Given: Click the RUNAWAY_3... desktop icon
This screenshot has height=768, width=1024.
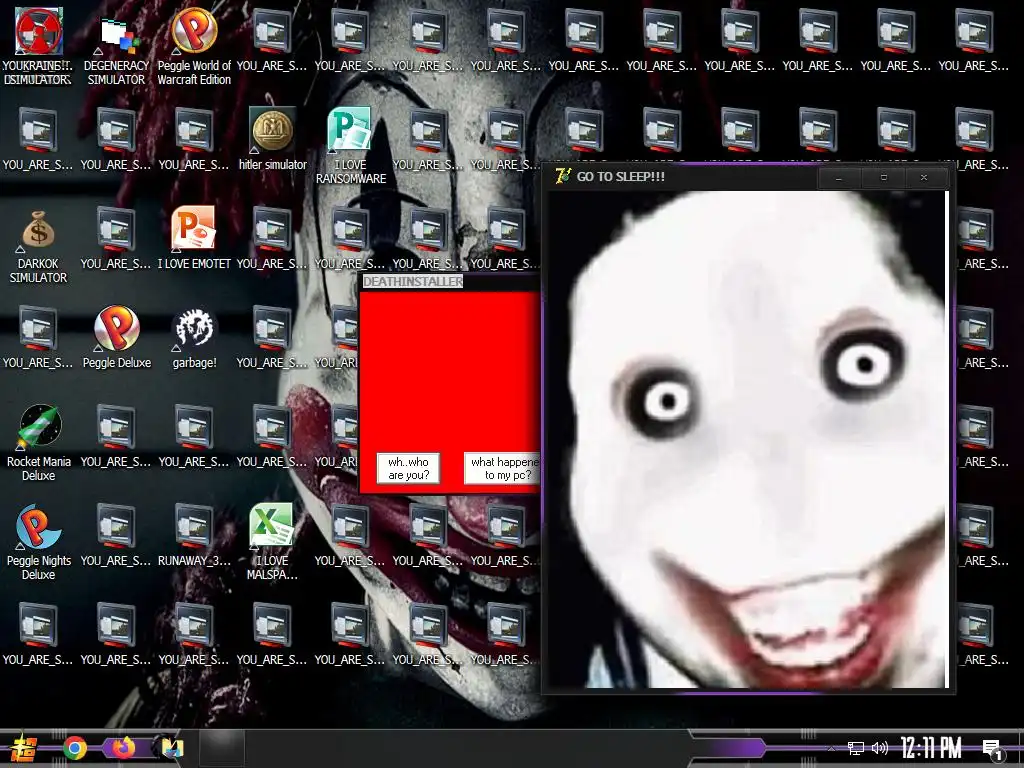Looking at the screenshot, I should (x=194, y=536).
